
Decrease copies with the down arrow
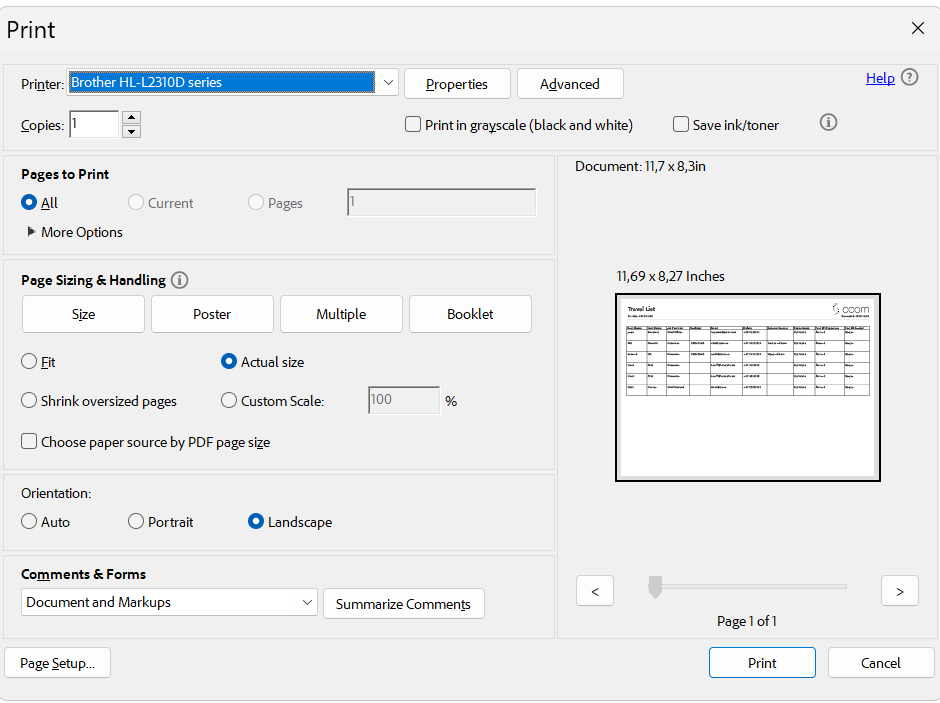click(131, 131)
